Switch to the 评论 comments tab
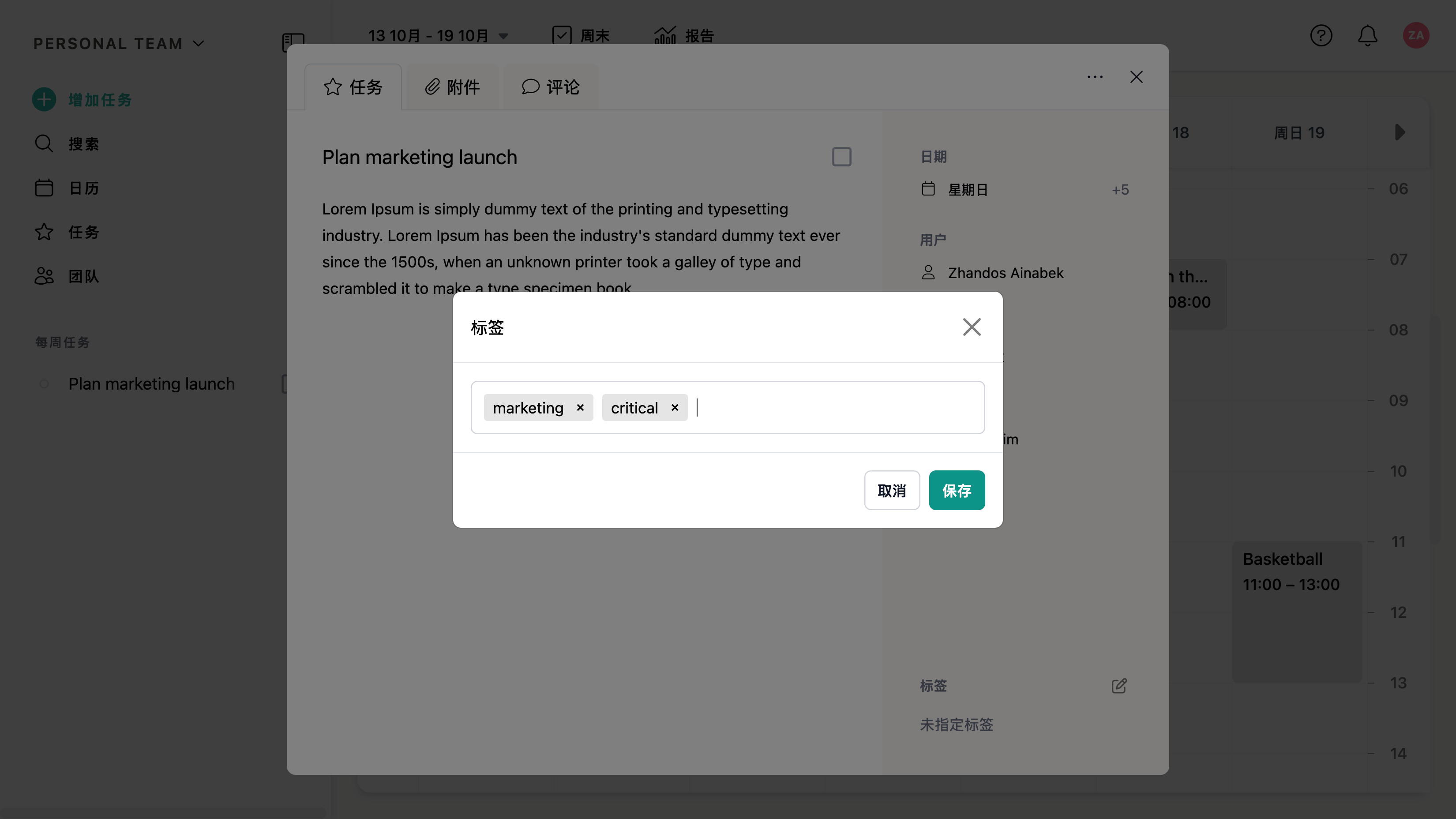Image resolution: width=1456 pixels, height=819 pixels. point(551,87)
